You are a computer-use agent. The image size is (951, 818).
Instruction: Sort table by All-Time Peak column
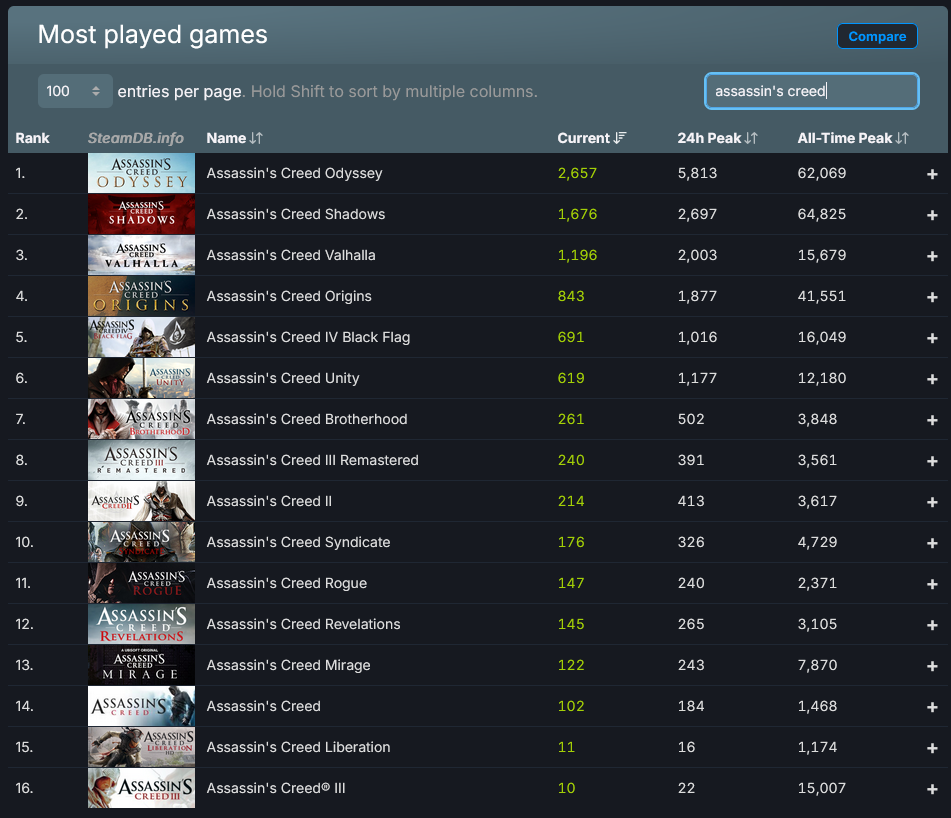click(853, 138)
